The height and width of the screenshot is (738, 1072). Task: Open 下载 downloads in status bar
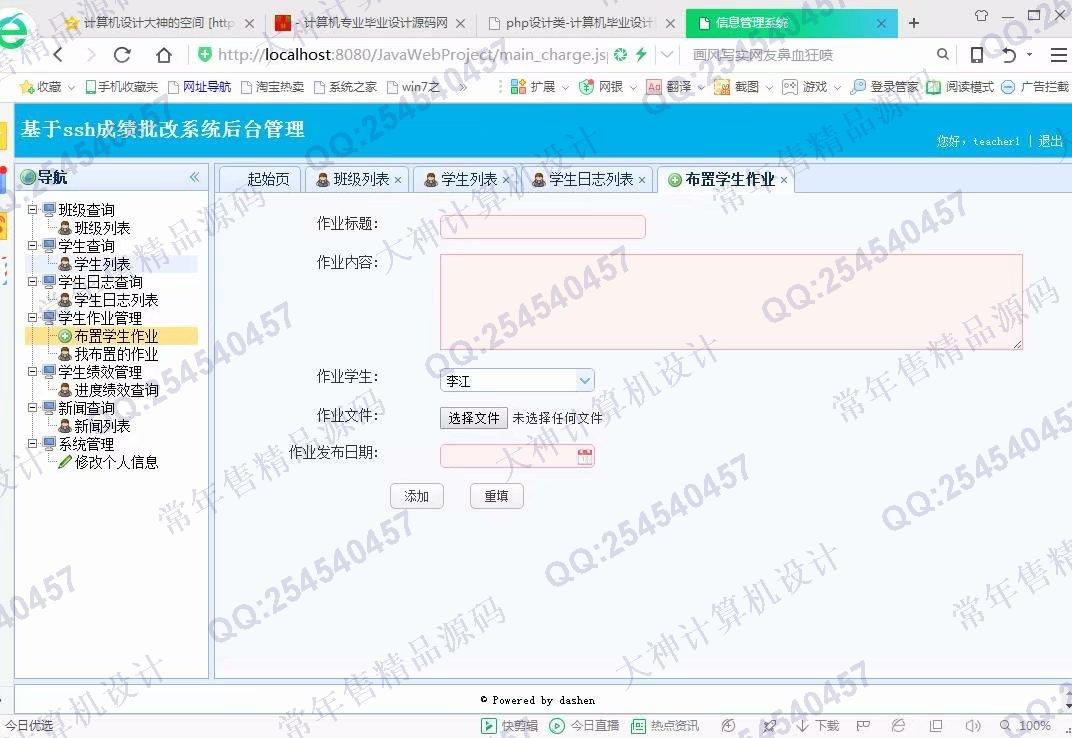(818, 726)
